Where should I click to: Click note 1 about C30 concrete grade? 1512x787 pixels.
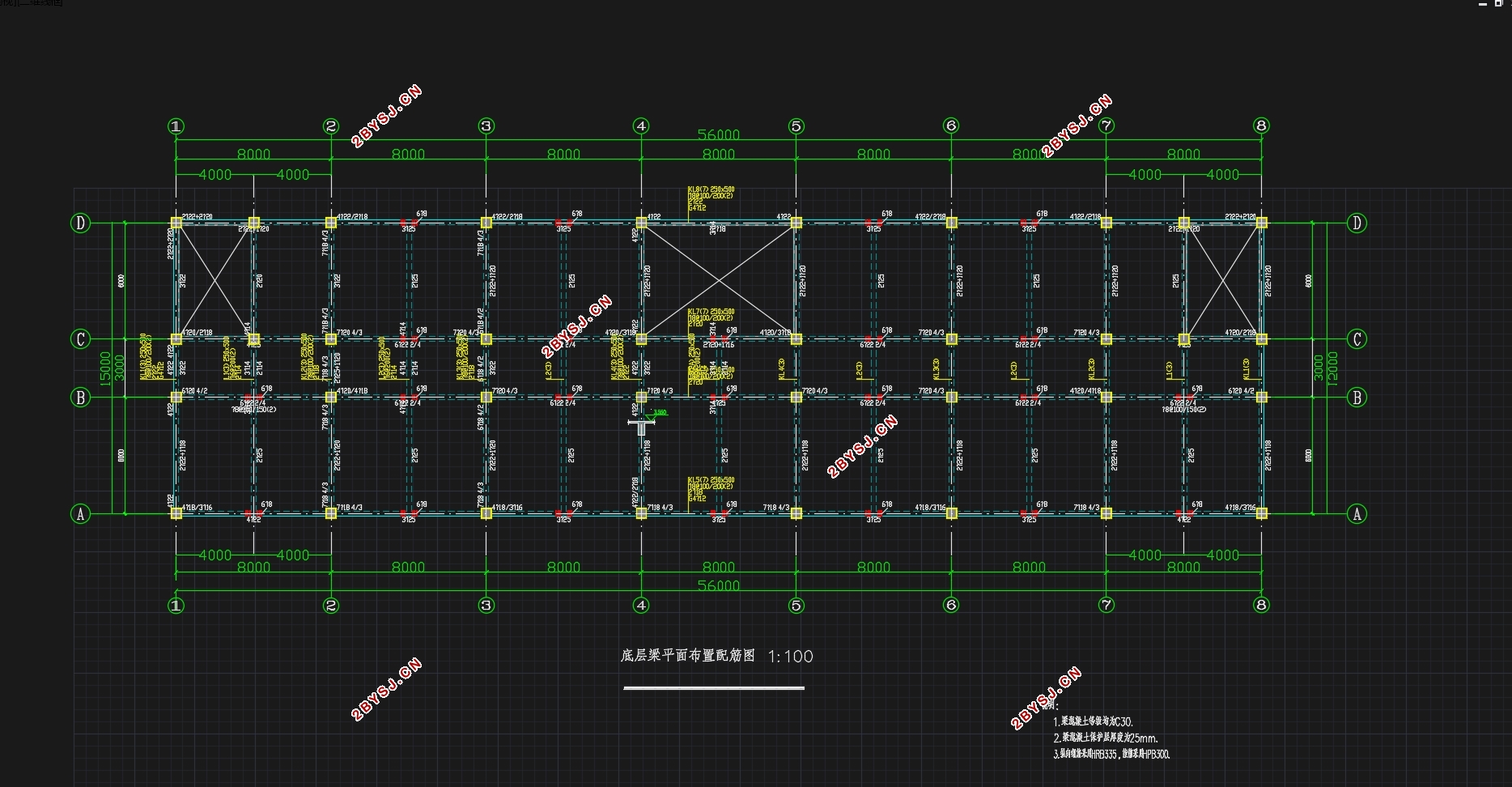tap(1094, 721)
